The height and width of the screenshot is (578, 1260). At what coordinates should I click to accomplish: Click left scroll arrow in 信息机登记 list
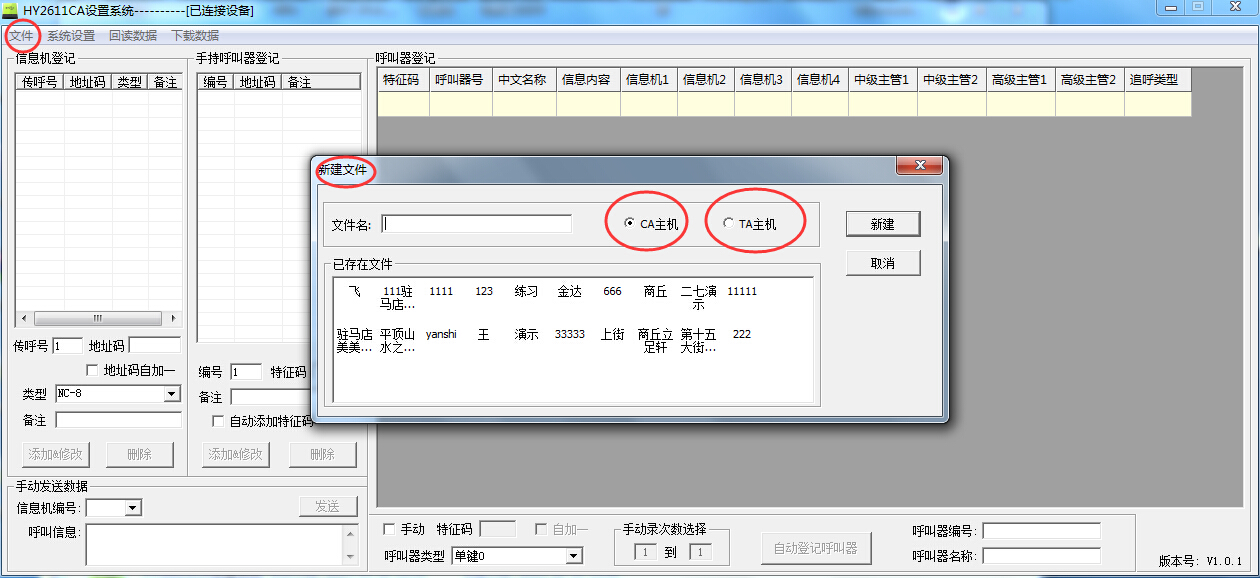(23, 318)
